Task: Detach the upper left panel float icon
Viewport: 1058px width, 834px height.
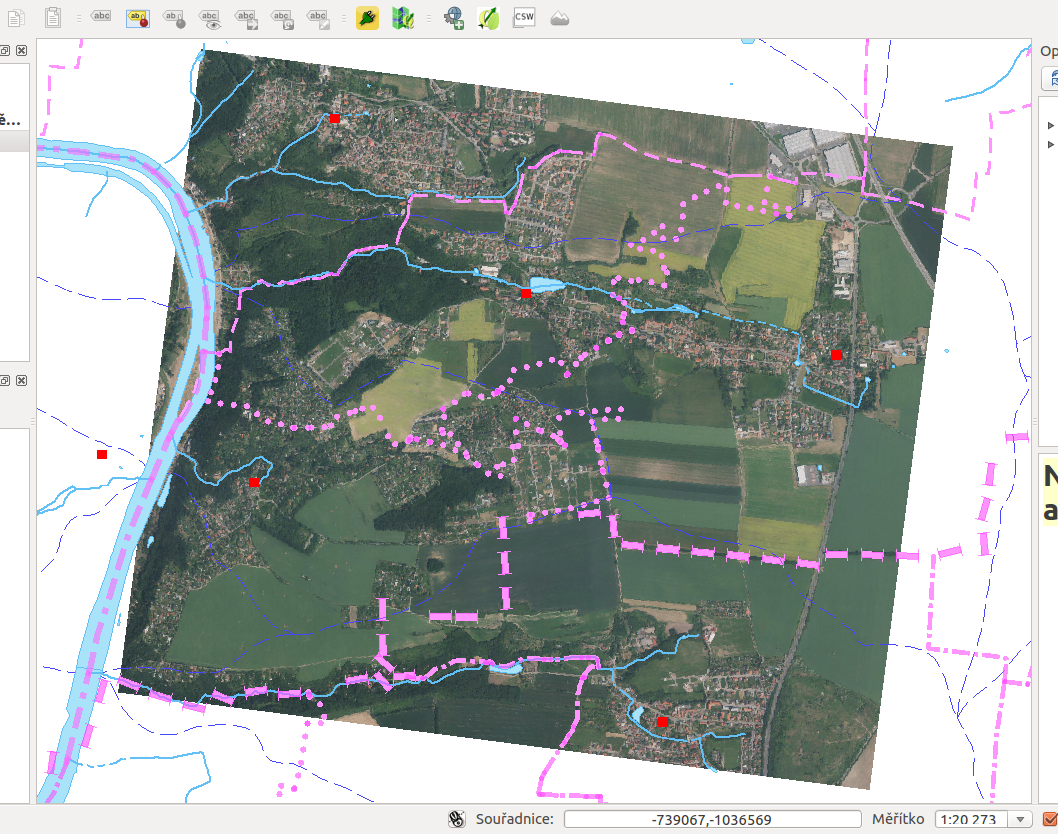Action: click(5, 51)
